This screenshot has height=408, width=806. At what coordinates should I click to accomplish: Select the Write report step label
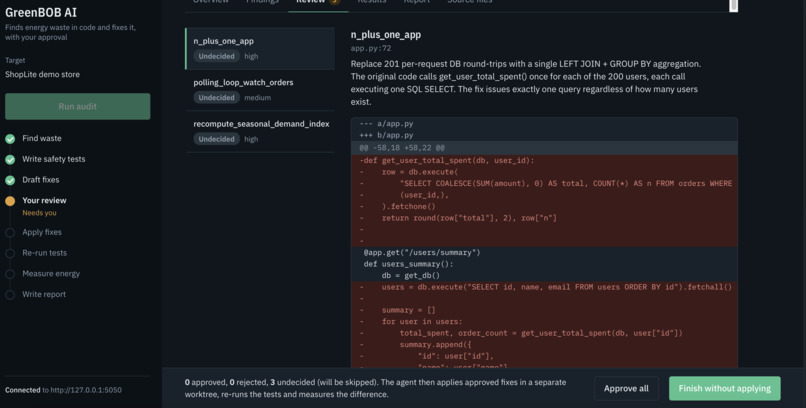click(44, 294)
